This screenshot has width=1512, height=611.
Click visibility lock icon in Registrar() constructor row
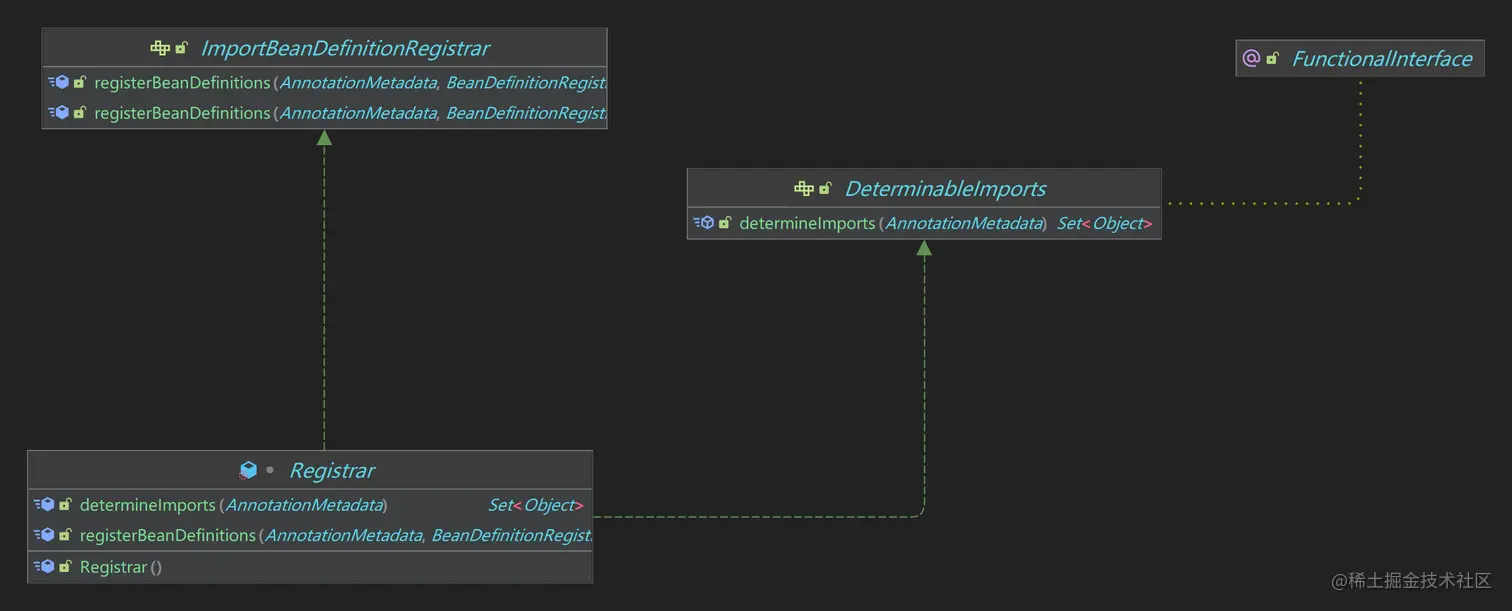pyautogui.click(x=65, y=567)
